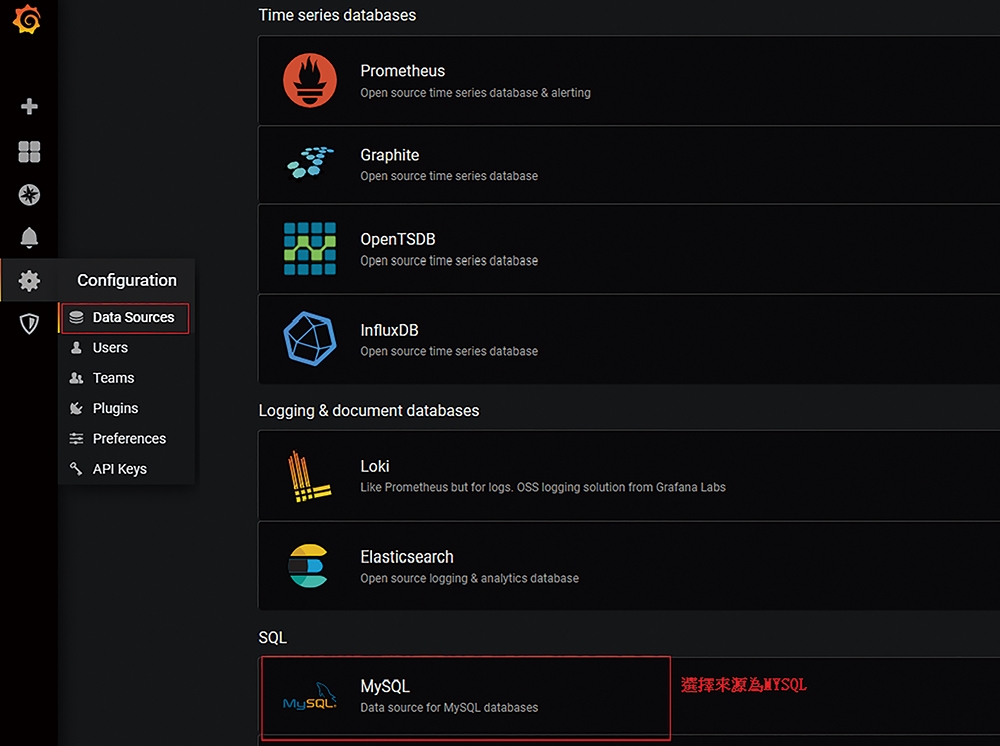The image size is (1000, 746).
Task: Click the Configuration menu header
Action: pyautogui.click(x=127, y=281)
